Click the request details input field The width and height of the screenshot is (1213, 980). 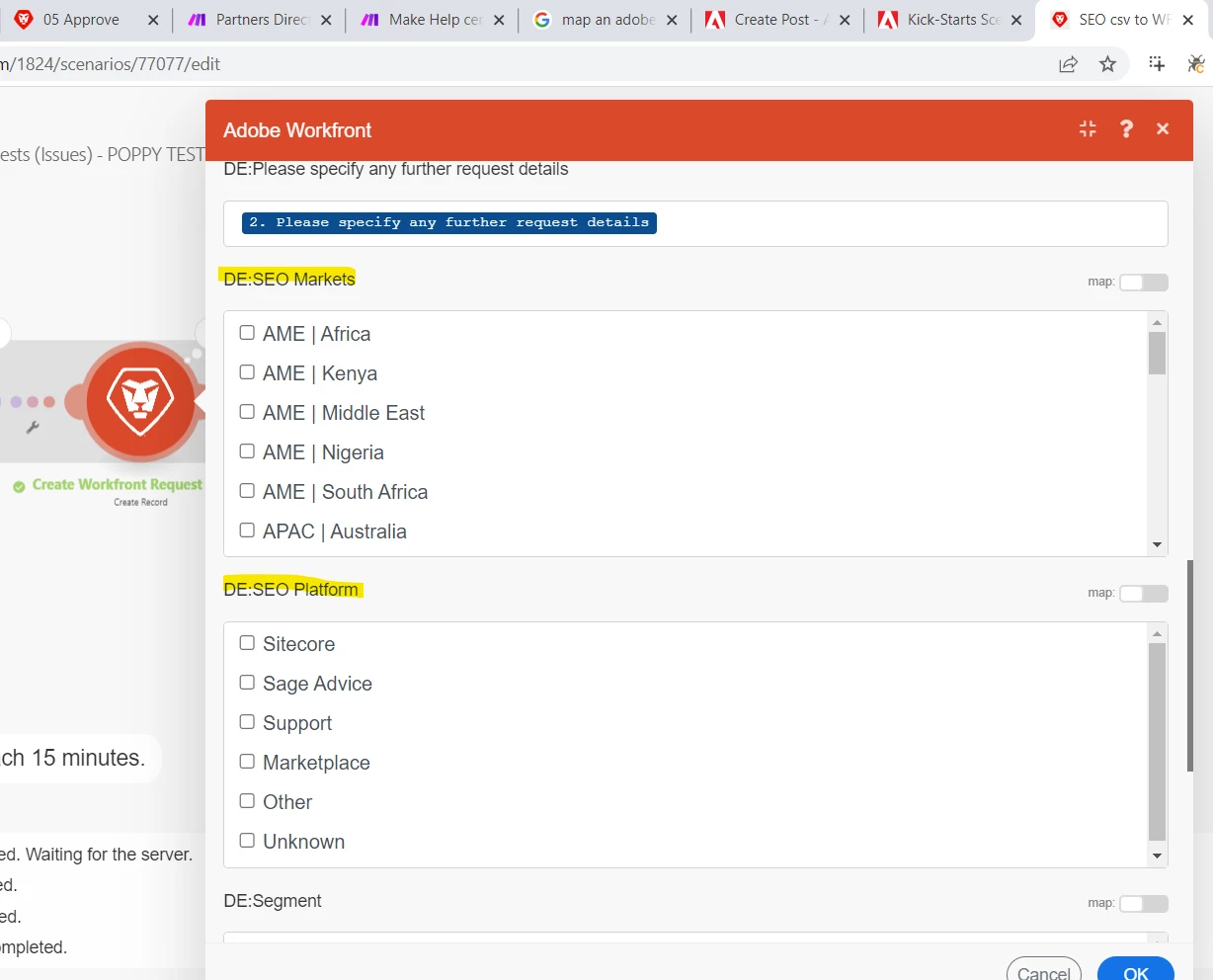695,223
